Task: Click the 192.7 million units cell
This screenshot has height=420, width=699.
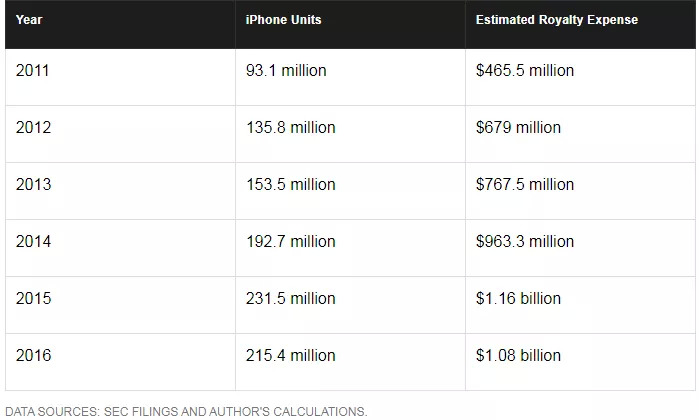Action: (290, 242)
